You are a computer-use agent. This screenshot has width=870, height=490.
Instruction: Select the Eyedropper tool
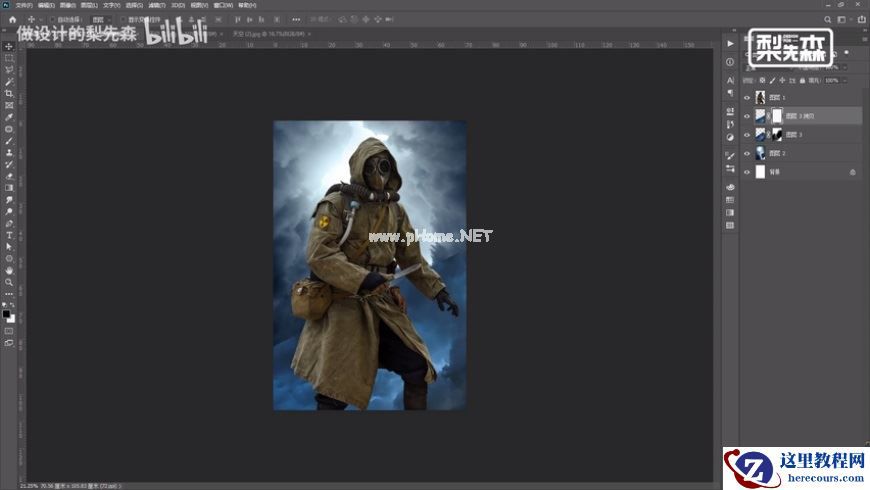coord(9,117)
